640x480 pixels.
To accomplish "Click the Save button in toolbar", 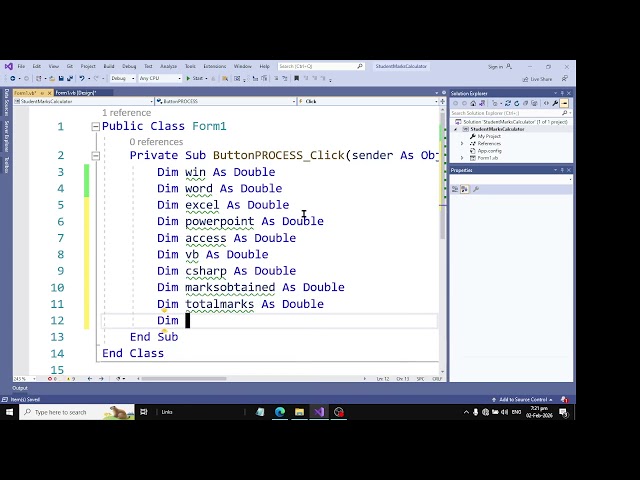I will point(61,78).
